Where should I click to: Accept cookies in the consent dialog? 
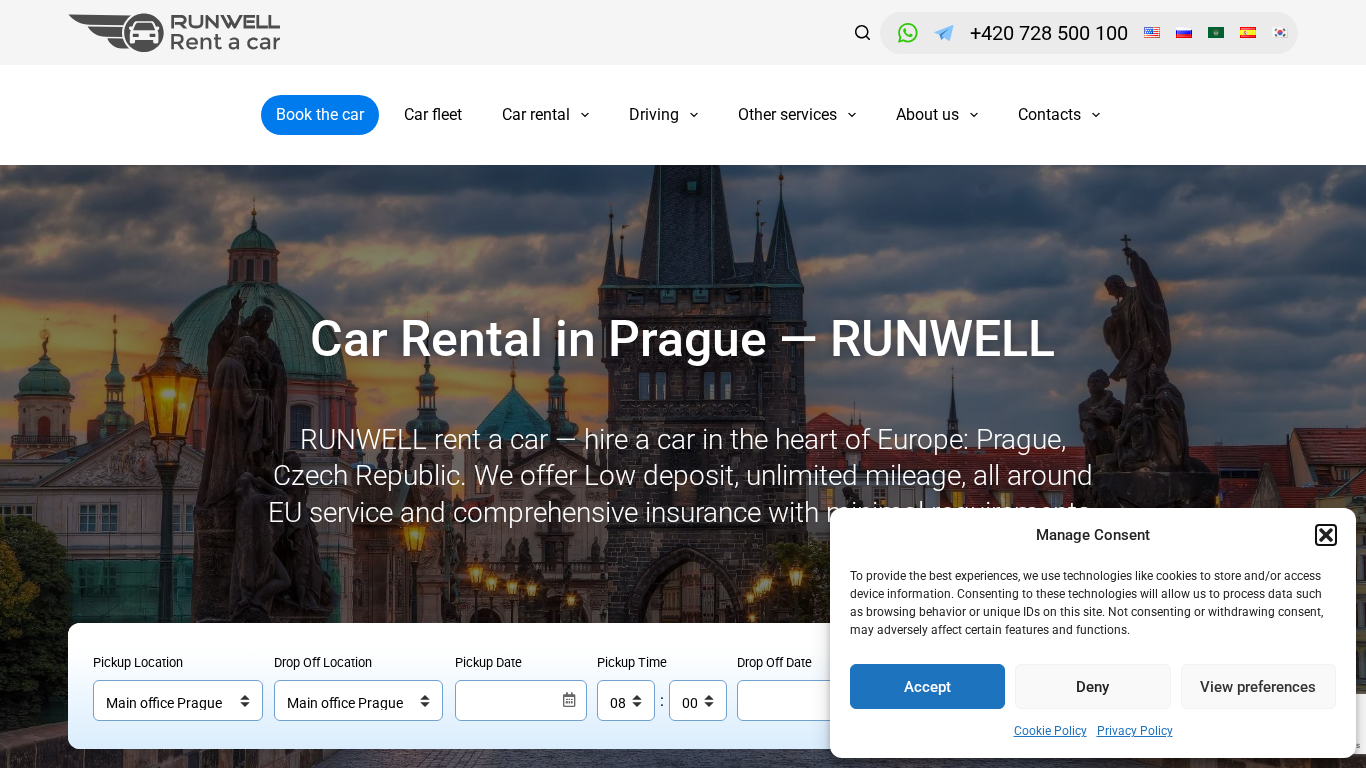pos(927,687)
